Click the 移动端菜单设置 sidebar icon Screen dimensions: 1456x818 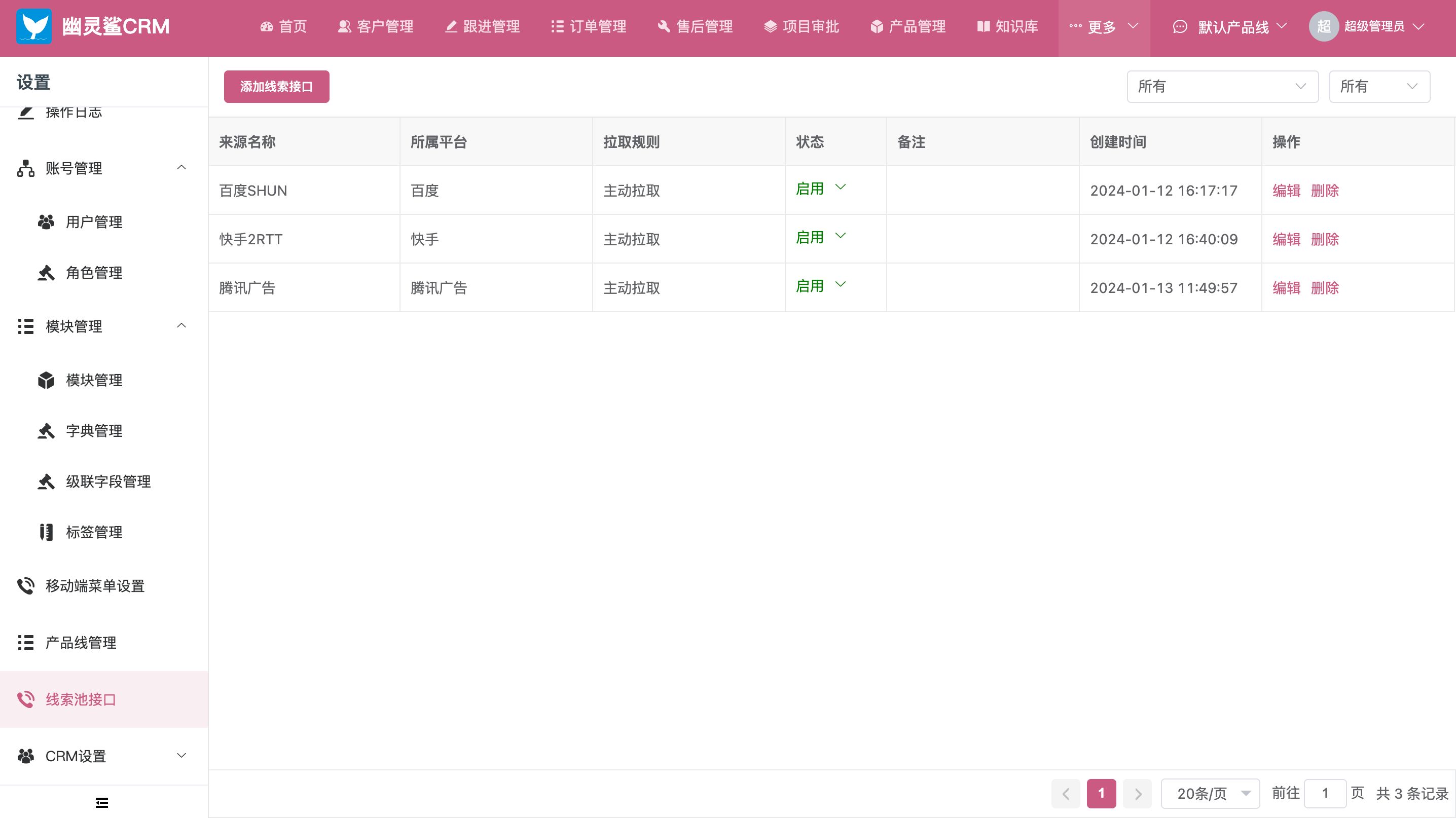point(27,586)
